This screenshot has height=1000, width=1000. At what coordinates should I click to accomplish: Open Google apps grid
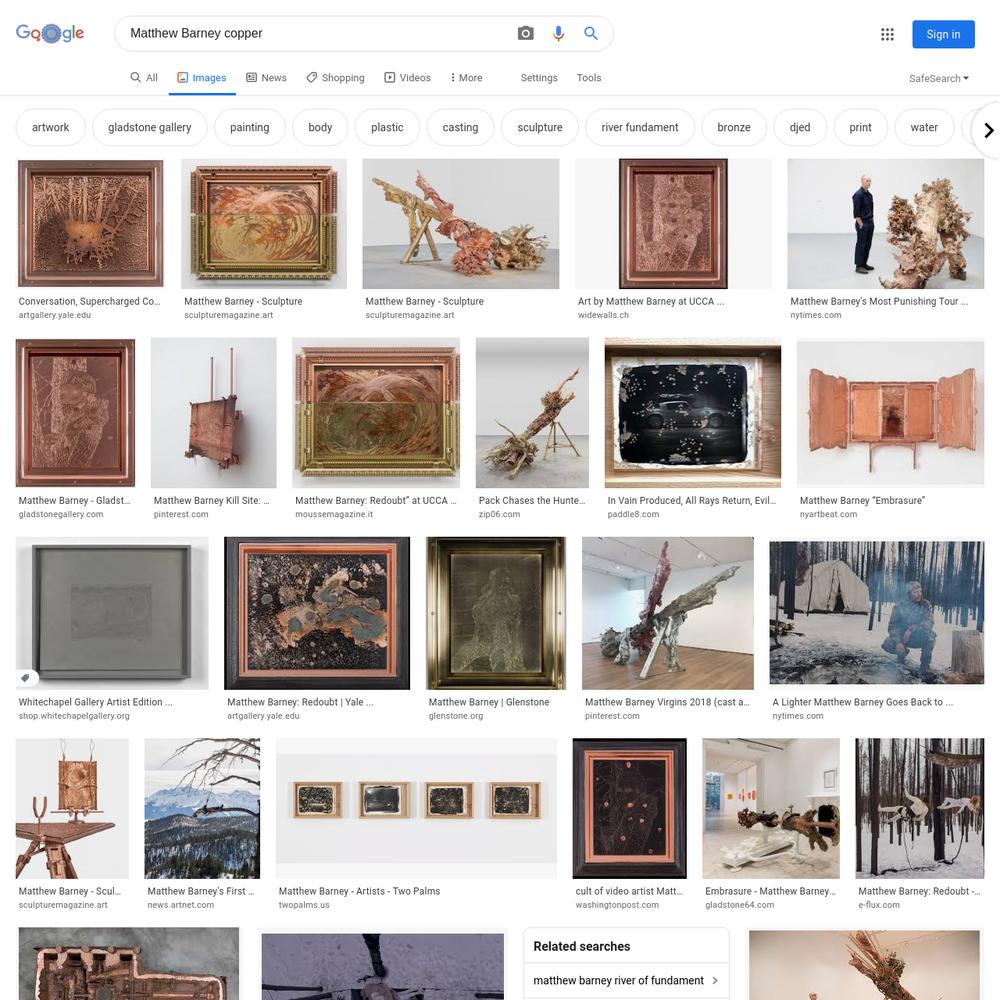[887, 34]
